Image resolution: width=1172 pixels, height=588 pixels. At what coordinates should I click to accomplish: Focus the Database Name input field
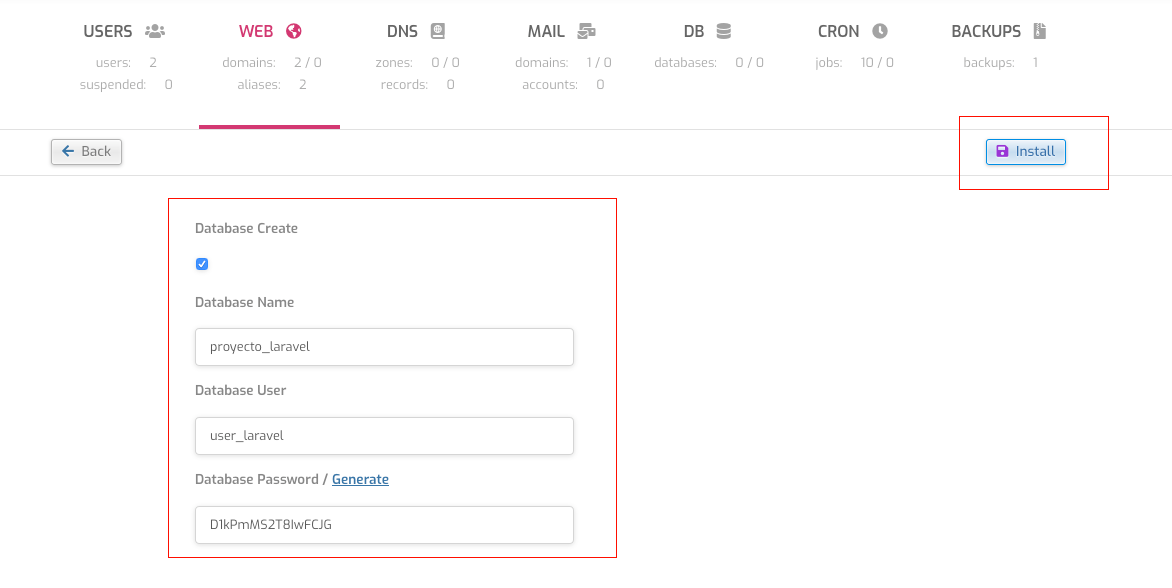tap(384, 347)
